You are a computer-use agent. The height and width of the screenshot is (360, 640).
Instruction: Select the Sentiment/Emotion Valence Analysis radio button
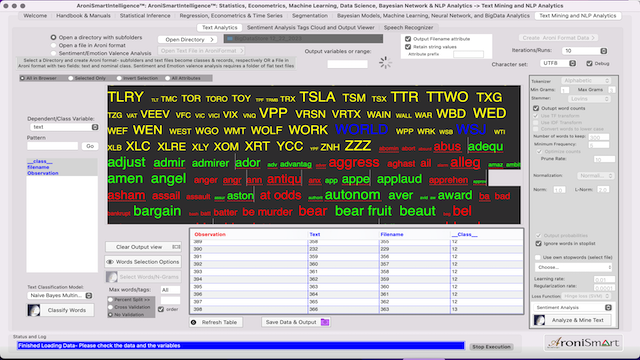[x=53, y=53]
